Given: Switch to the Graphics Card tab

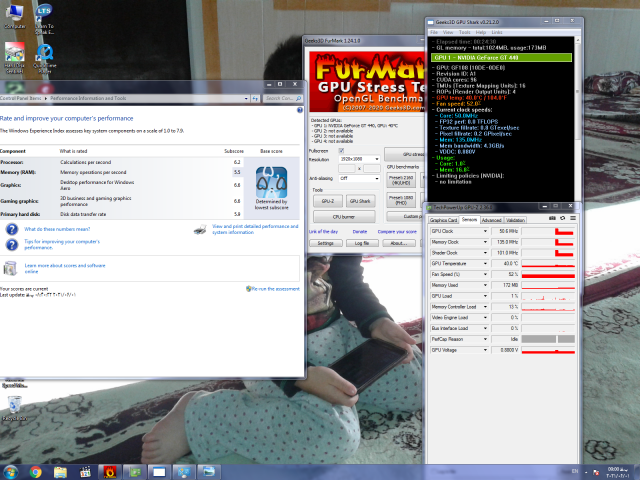Looking at the screenshot, I should point(441,219).
